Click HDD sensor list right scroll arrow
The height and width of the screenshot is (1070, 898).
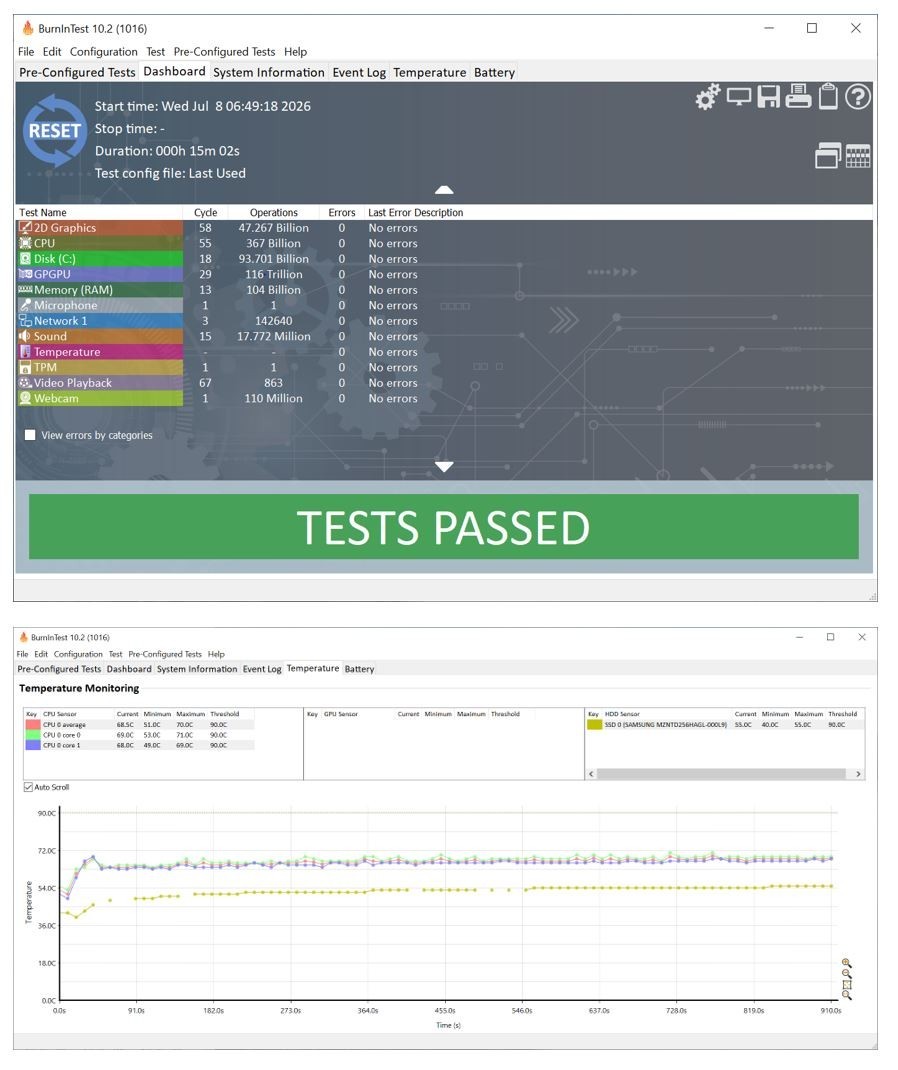pyautogui.click(x=858, y=774)
